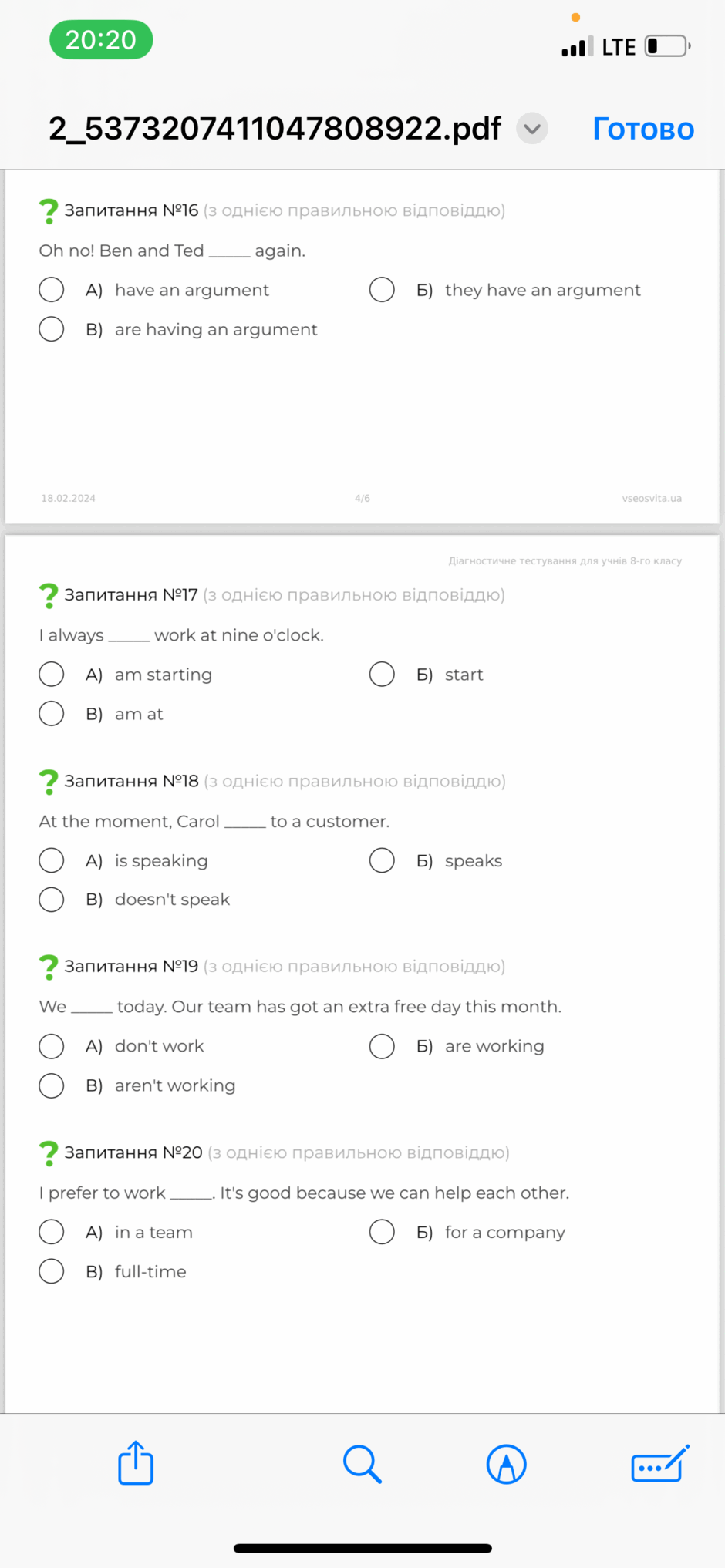Tap Готово to close the document
725x1568 pixels.
point(643,129)
